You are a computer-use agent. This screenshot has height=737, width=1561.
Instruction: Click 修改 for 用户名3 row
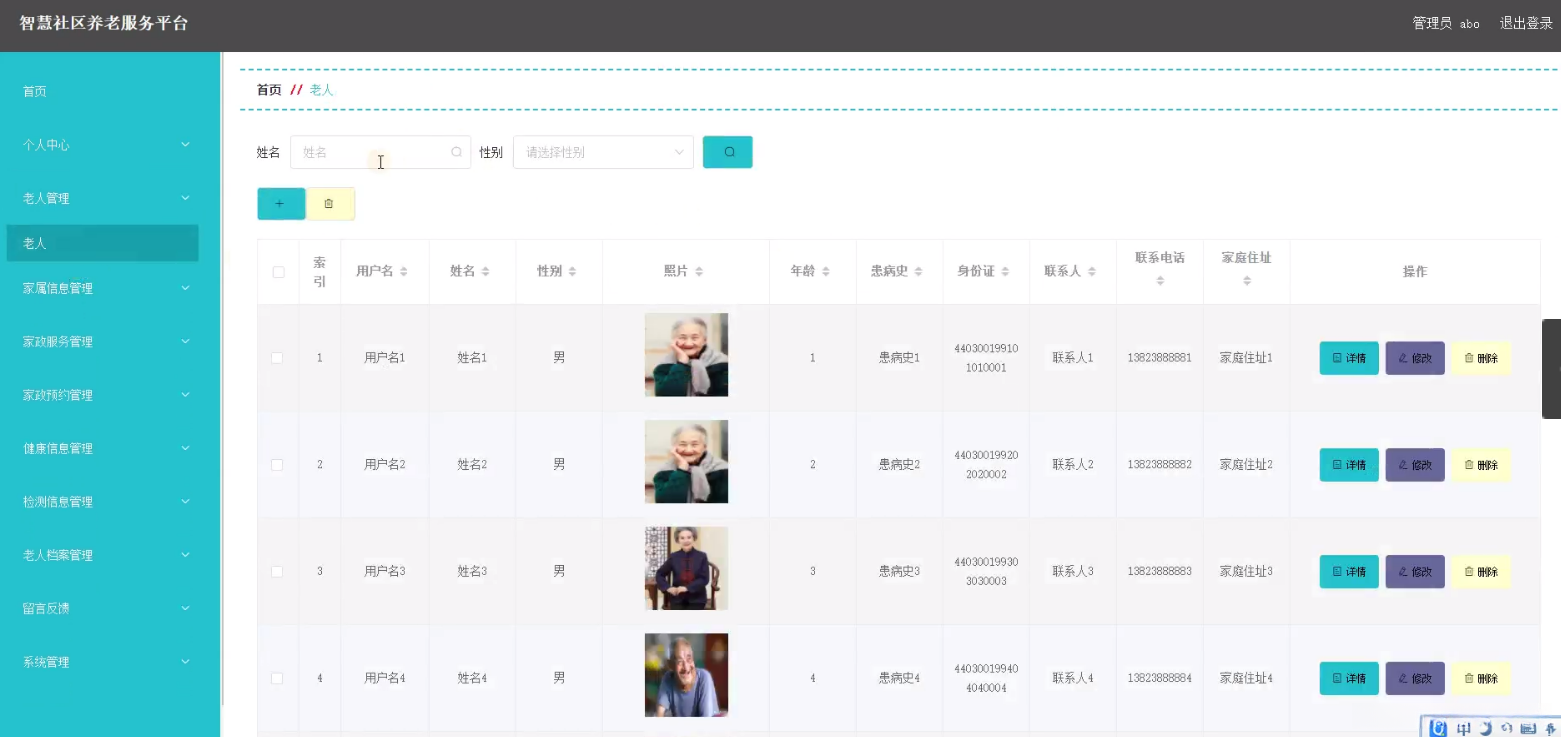click(1415, 572)
